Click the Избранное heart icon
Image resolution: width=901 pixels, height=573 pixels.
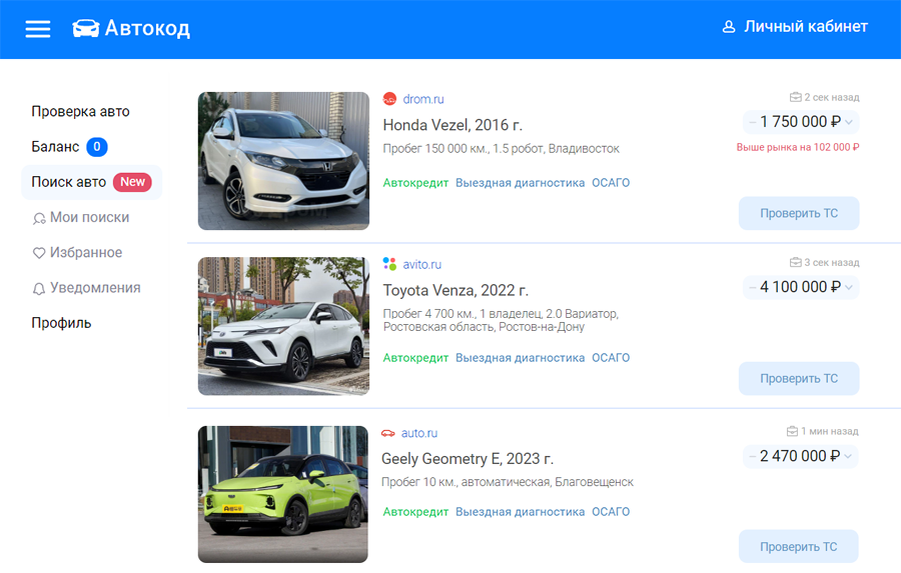click(38, 253)
